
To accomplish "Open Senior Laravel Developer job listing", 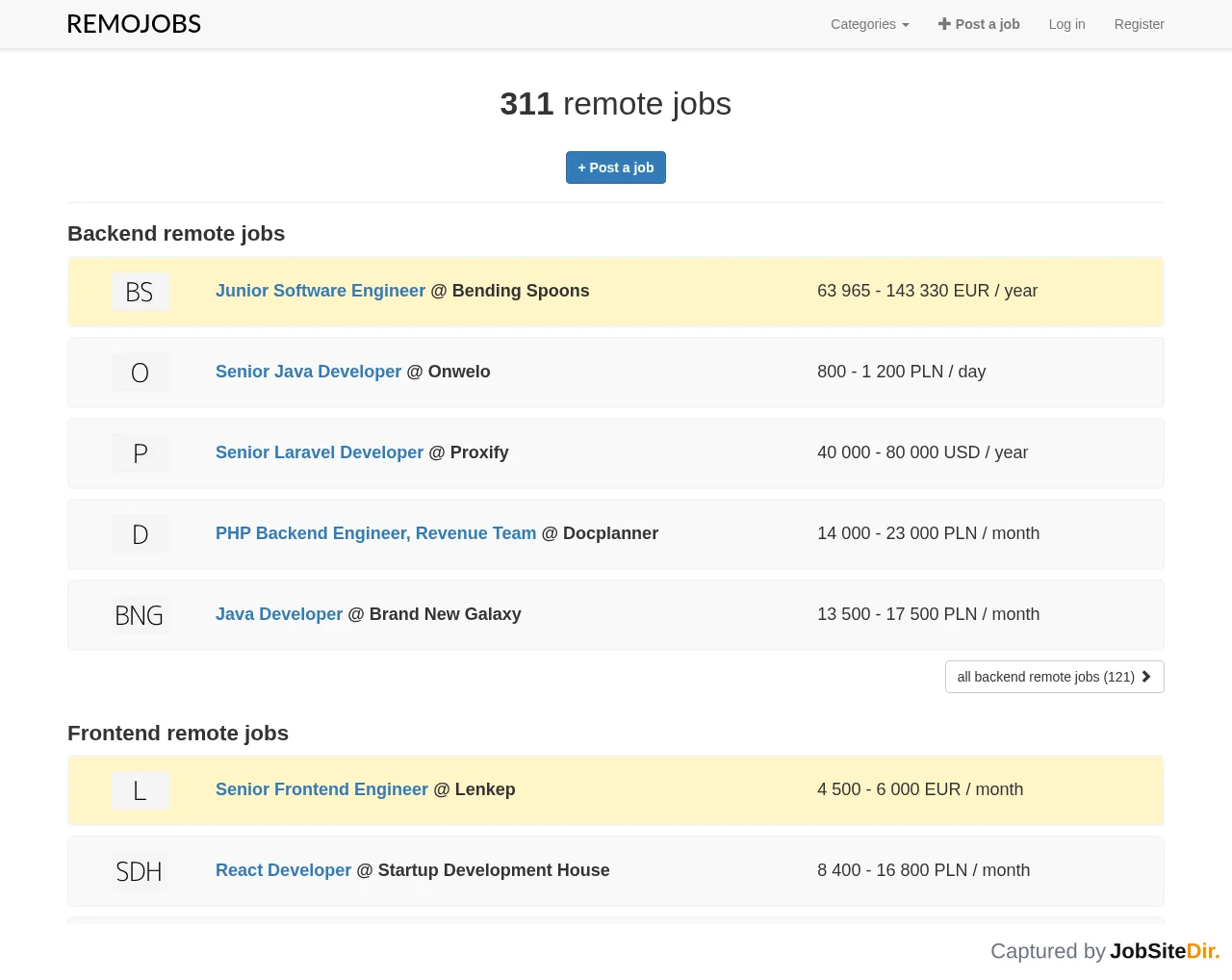I will tap(320, 452).
